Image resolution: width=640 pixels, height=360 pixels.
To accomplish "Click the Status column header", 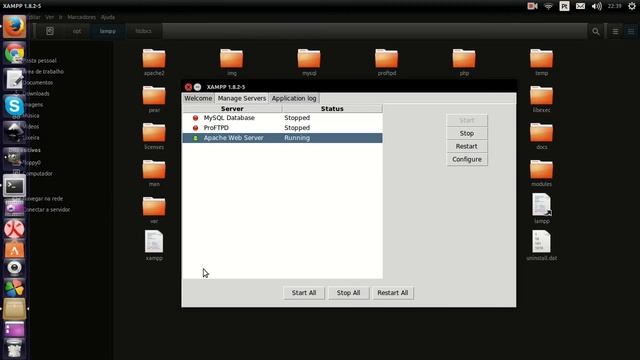I will click(332, 109).
